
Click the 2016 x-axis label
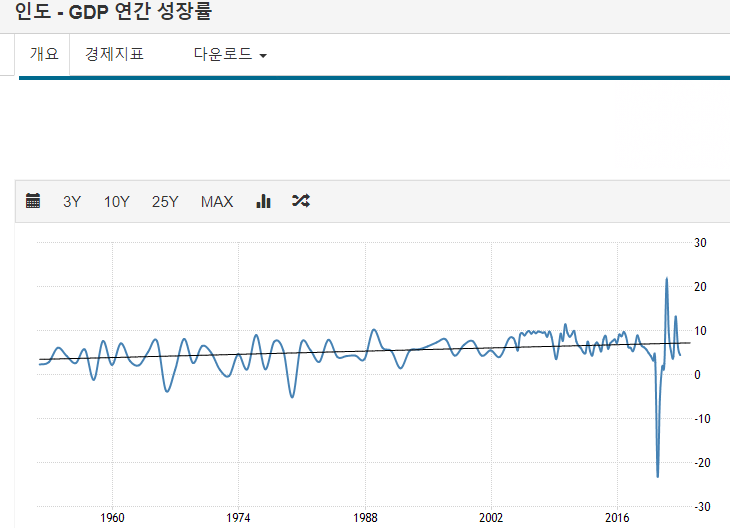[617, 517]
